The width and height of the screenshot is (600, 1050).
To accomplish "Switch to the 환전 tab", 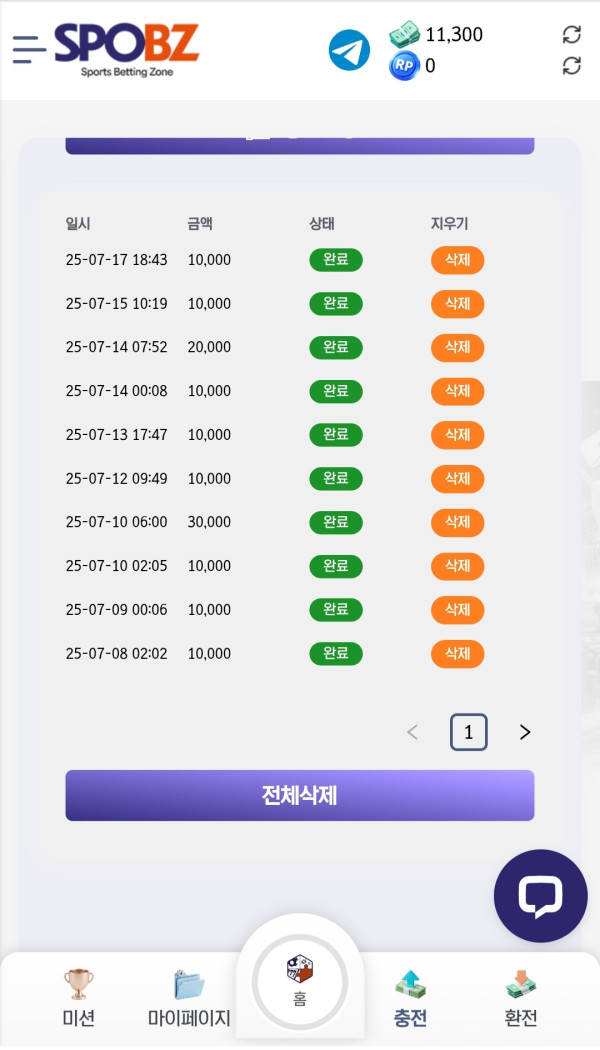I will pyautogui.click(x=521, y=998).
